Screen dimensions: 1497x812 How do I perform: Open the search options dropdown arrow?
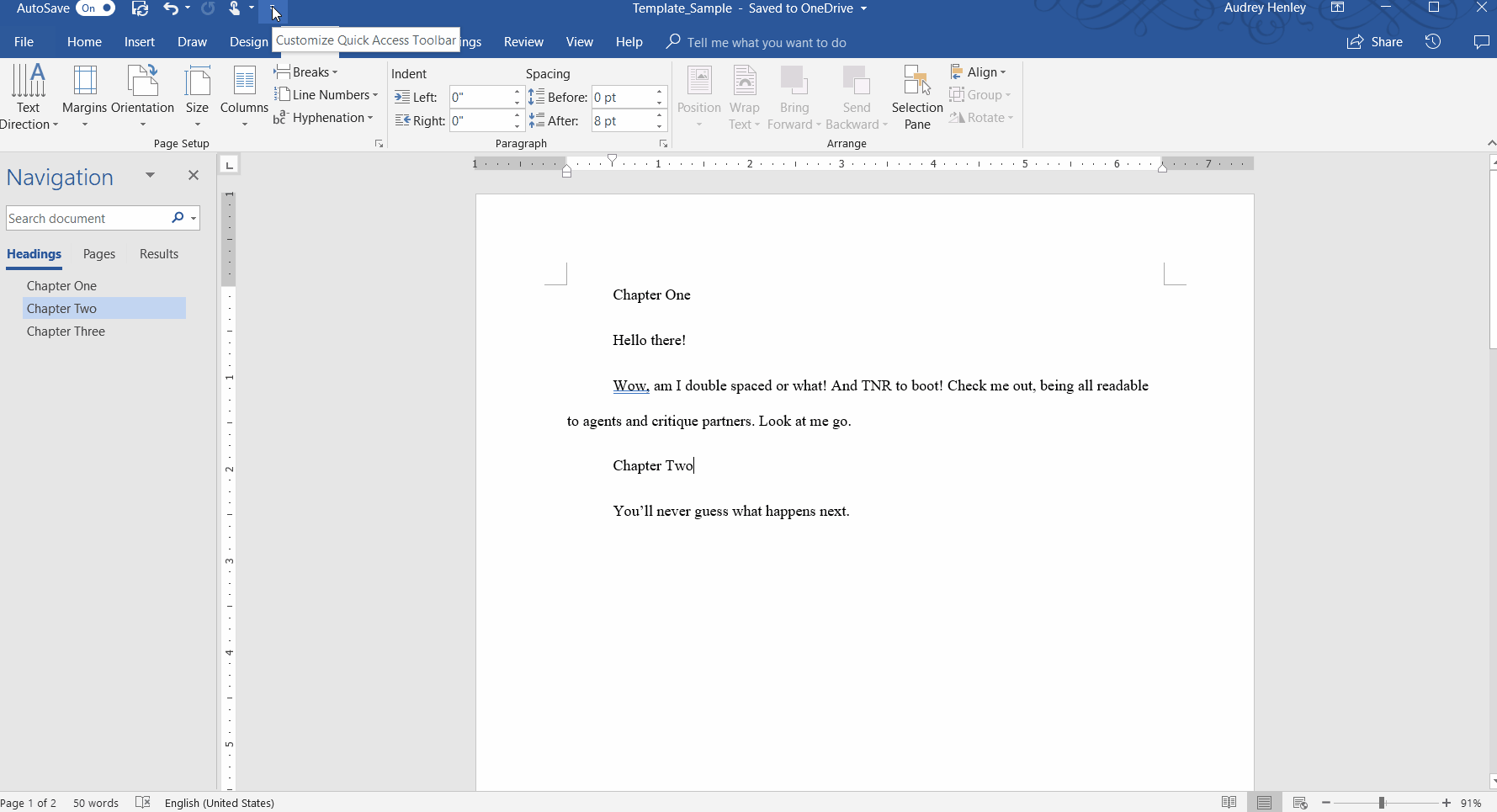(x=194, y=219)
